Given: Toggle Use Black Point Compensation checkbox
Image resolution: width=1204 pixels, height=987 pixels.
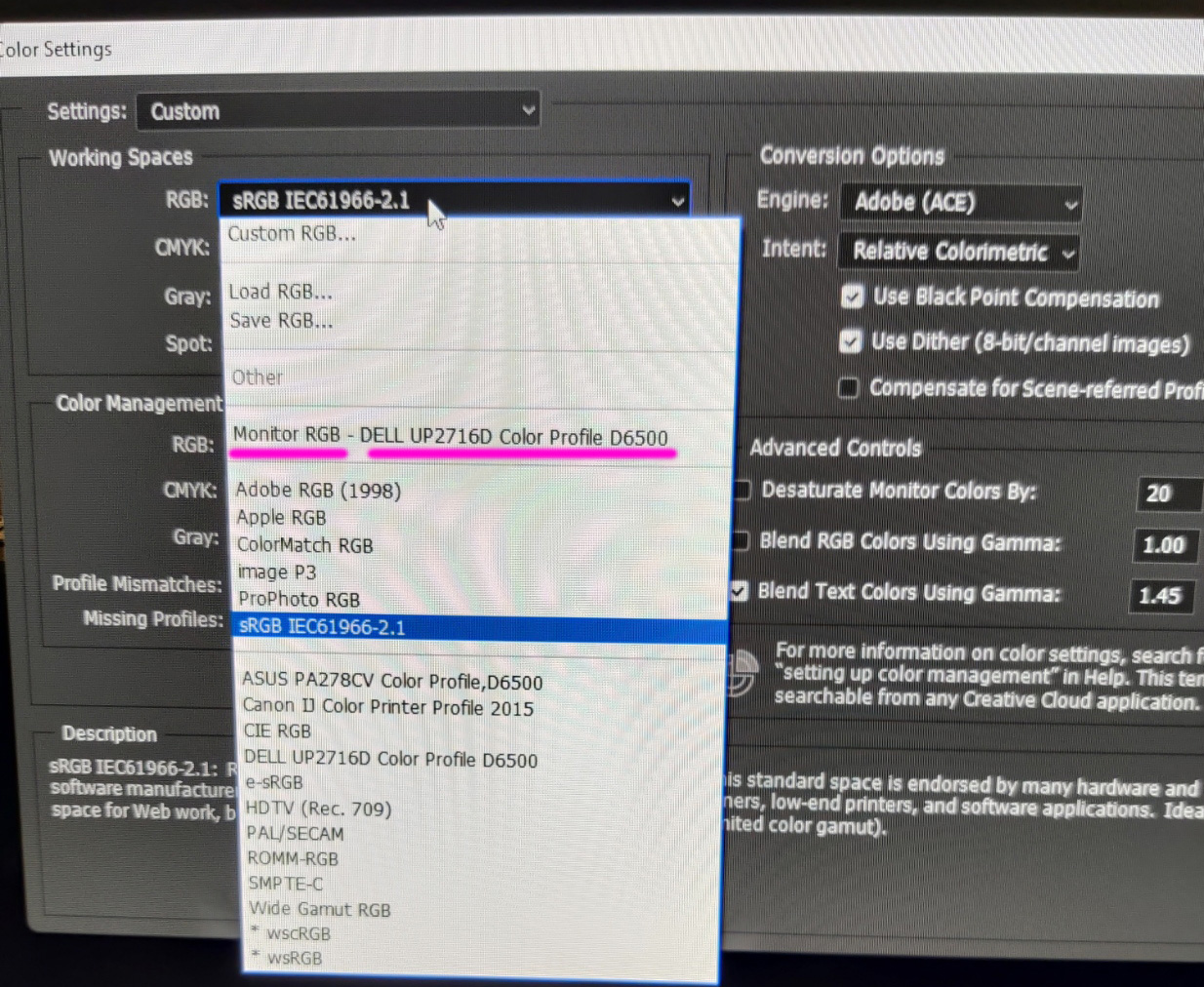Looking at the screenshot, I should 853,296.
